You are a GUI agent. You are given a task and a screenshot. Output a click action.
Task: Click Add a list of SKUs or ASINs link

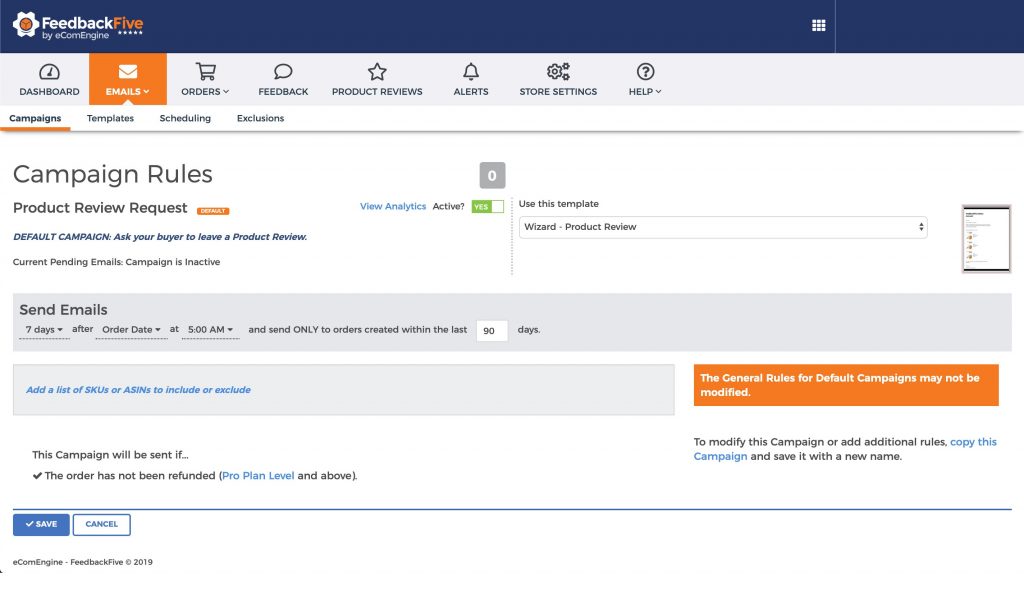click(x=138, y=390)
